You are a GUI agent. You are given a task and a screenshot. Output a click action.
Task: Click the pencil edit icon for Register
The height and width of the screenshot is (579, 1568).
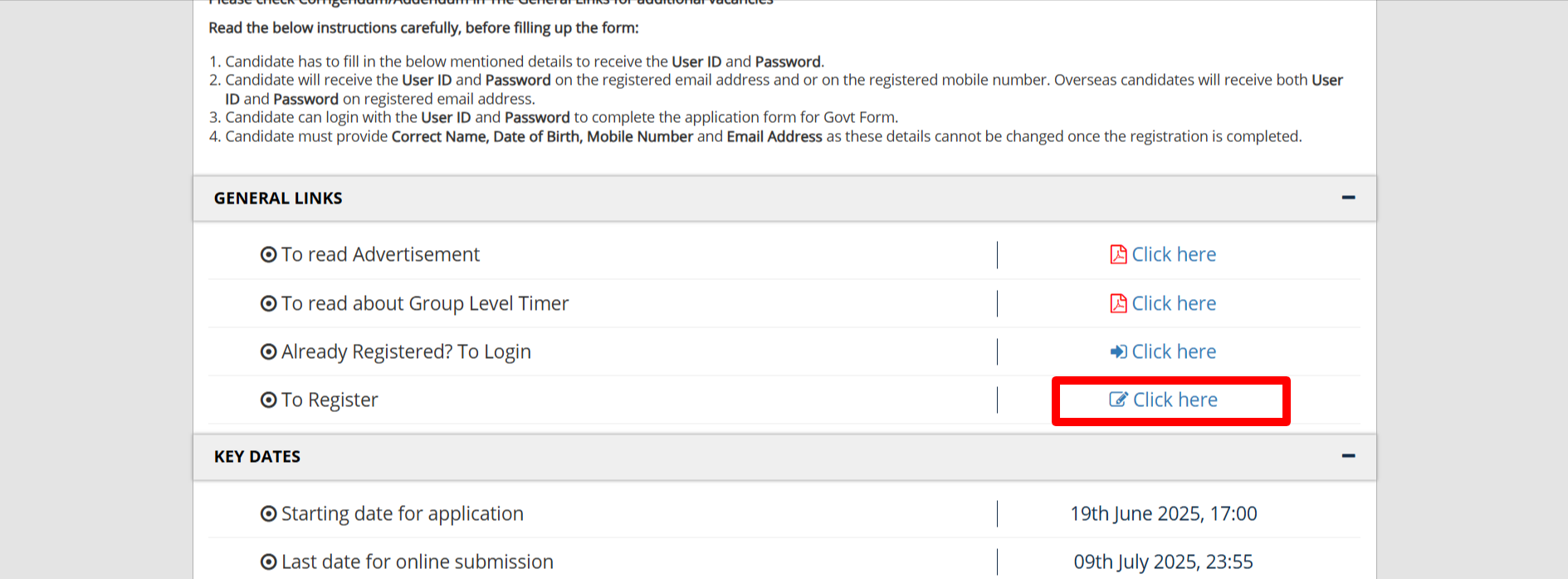click(x=1118, y=400)
